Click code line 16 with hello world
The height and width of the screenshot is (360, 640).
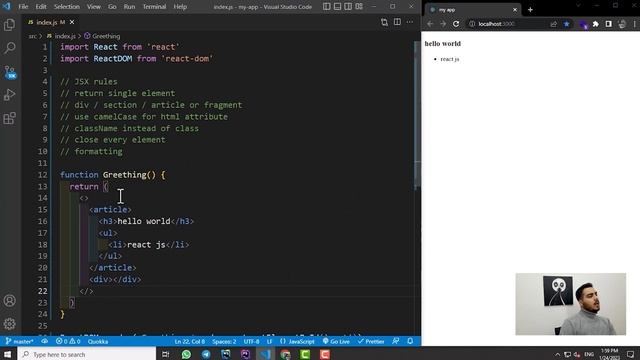[147, 221]
